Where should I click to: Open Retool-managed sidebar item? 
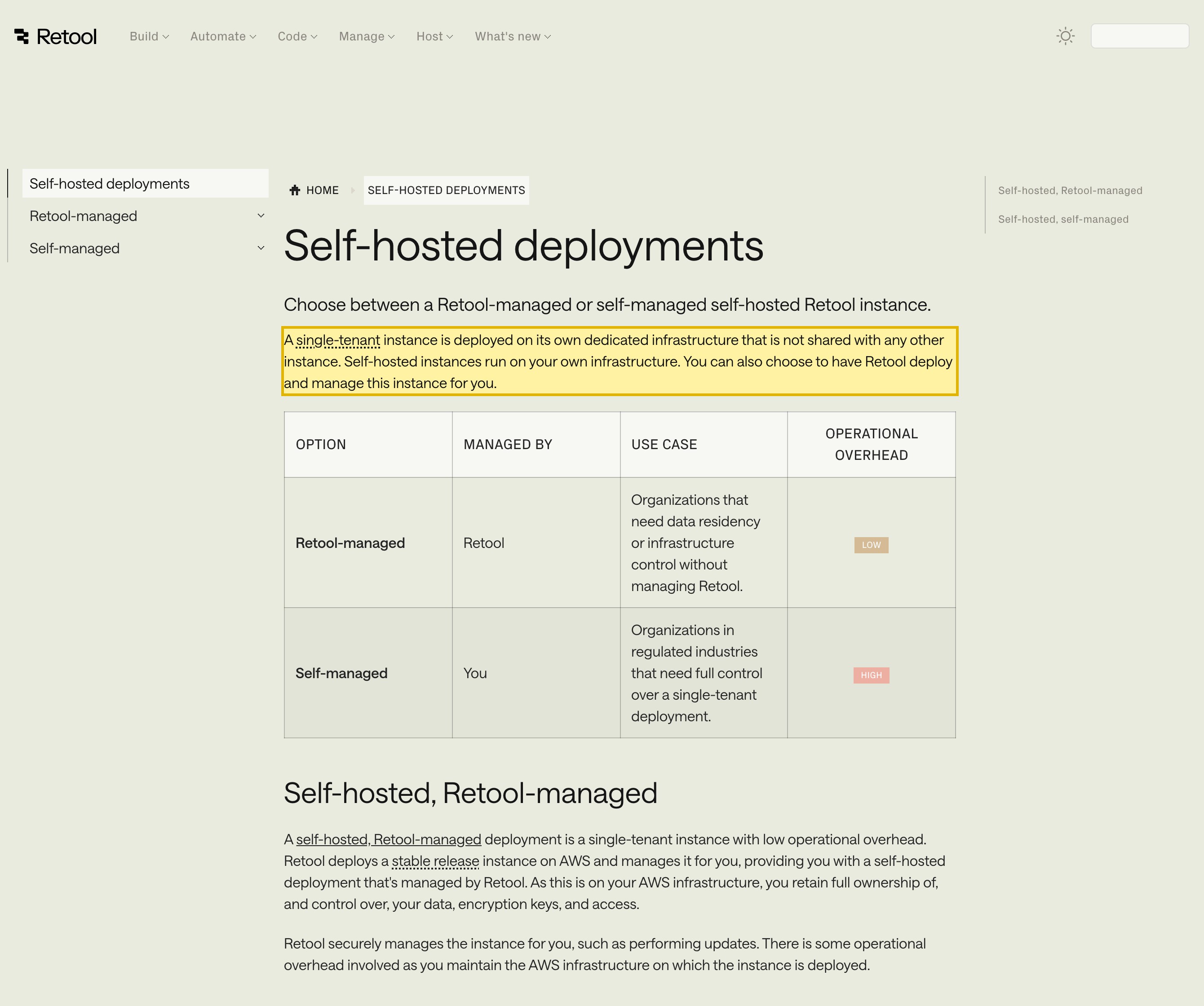click(x=83, y=216)
